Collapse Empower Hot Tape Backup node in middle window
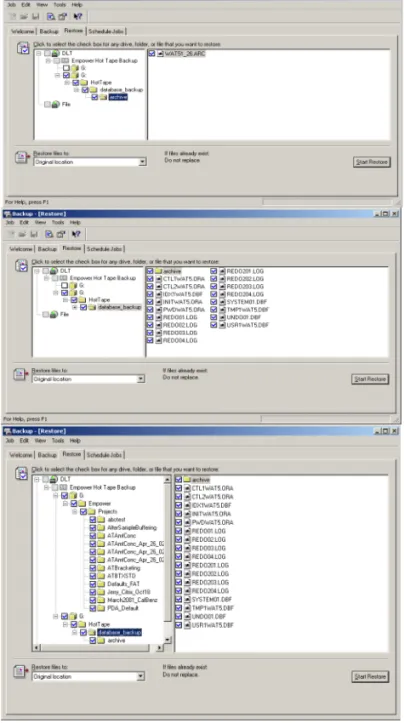Image resolution: width=404 pixels, height=723 pixels. (46, 279)
